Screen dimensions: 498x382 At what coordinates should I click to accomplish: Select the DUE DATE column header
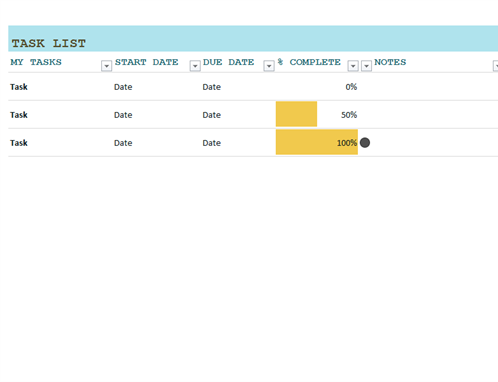tap(228, 62)
